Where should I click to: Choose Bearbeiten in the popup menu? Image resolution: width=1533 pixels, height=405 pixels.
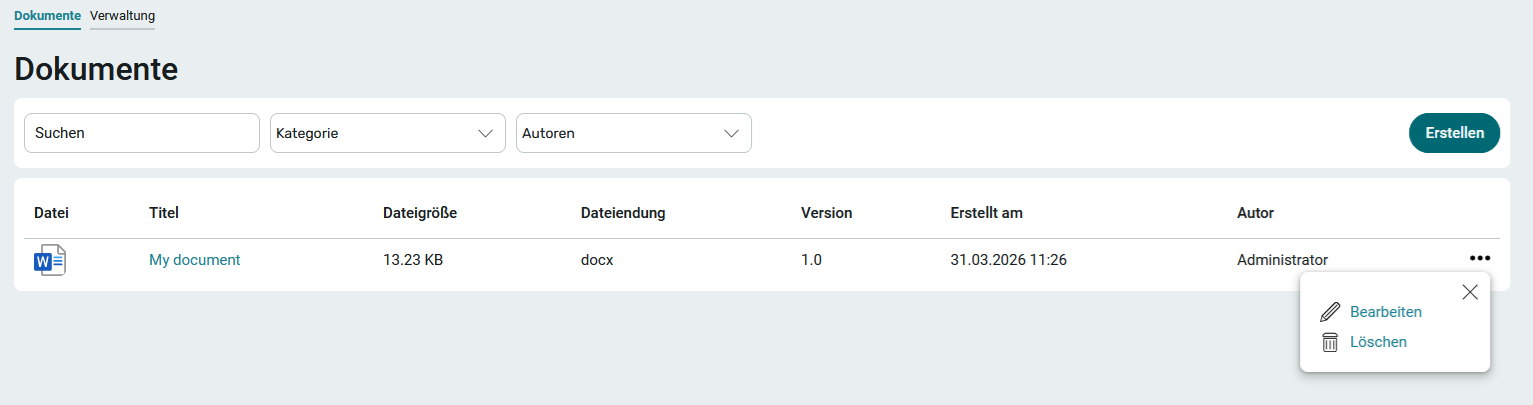(x=1385, y=312)
